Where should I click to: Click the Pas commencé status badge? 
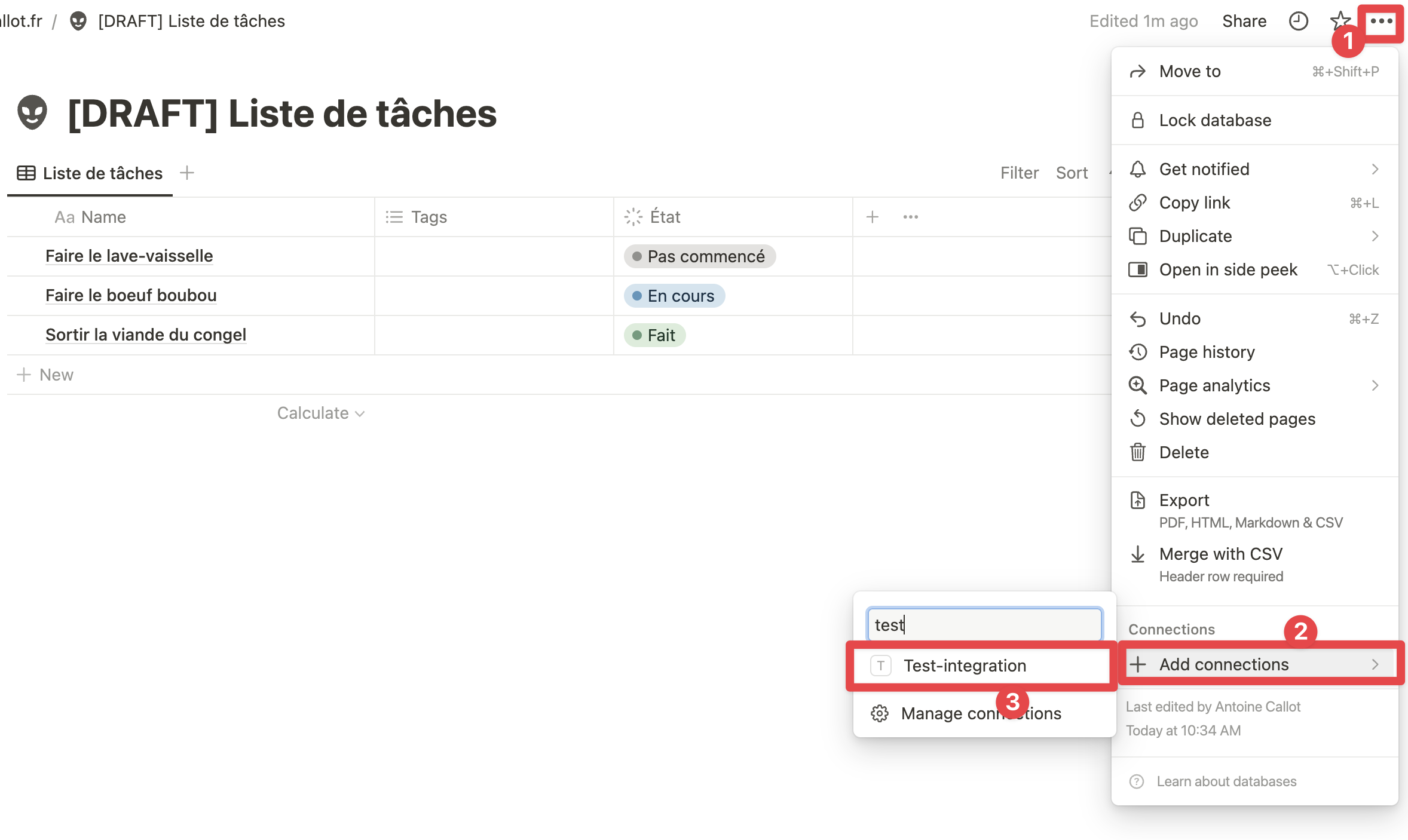click(x=699, y=256)
